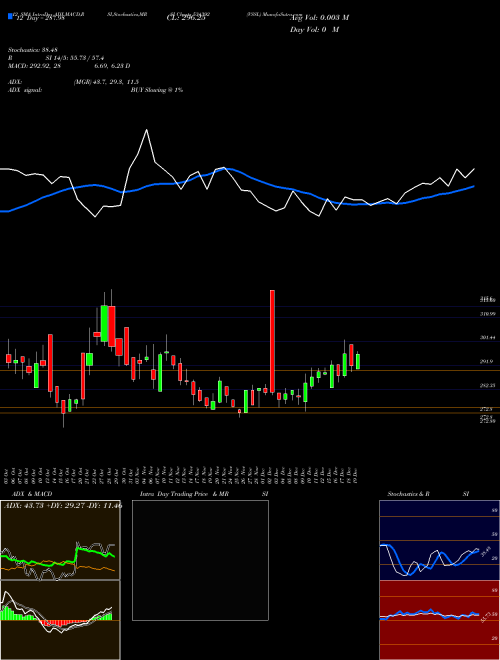Click the 310.99 price axis label

(489, 314)
